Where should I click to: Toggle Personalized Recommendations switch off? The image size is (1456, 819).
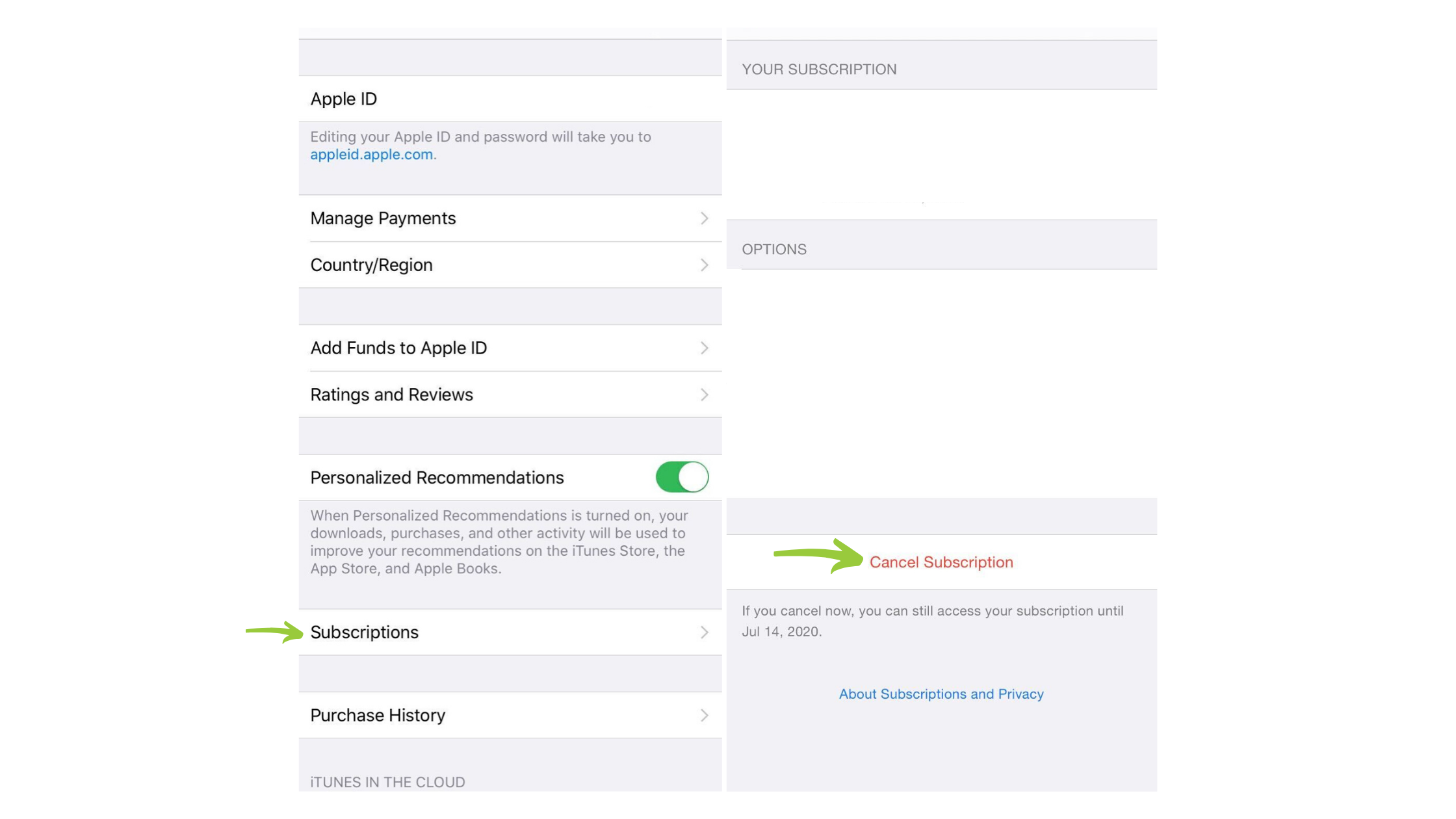682,477
